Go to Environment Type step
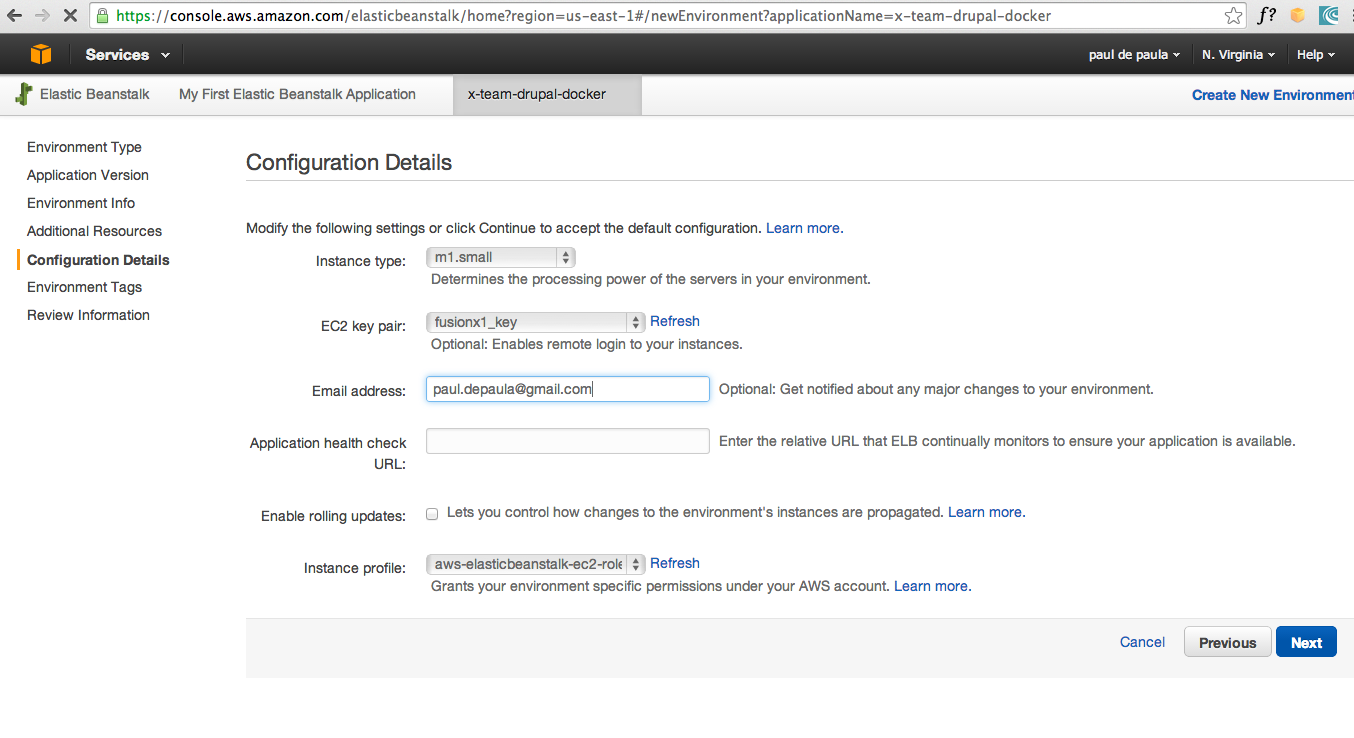Image resolution: width=1354 pixels, height=738 pixels. coord(84,147)
